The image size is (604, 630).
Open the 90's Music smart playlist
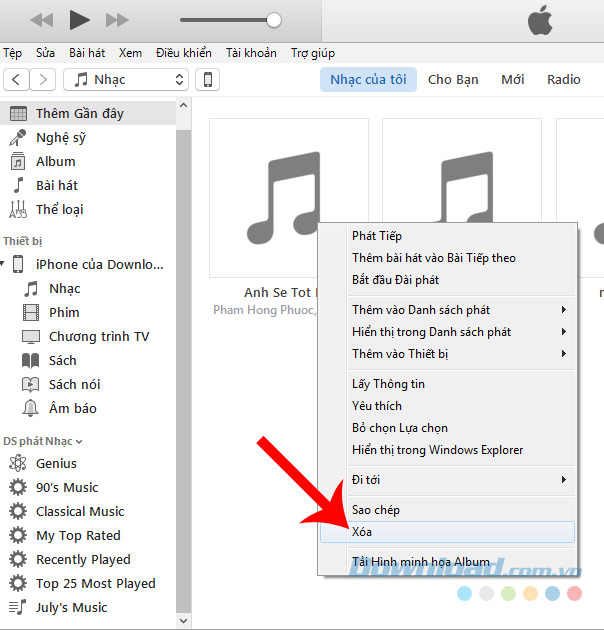[x=88, y=487]
